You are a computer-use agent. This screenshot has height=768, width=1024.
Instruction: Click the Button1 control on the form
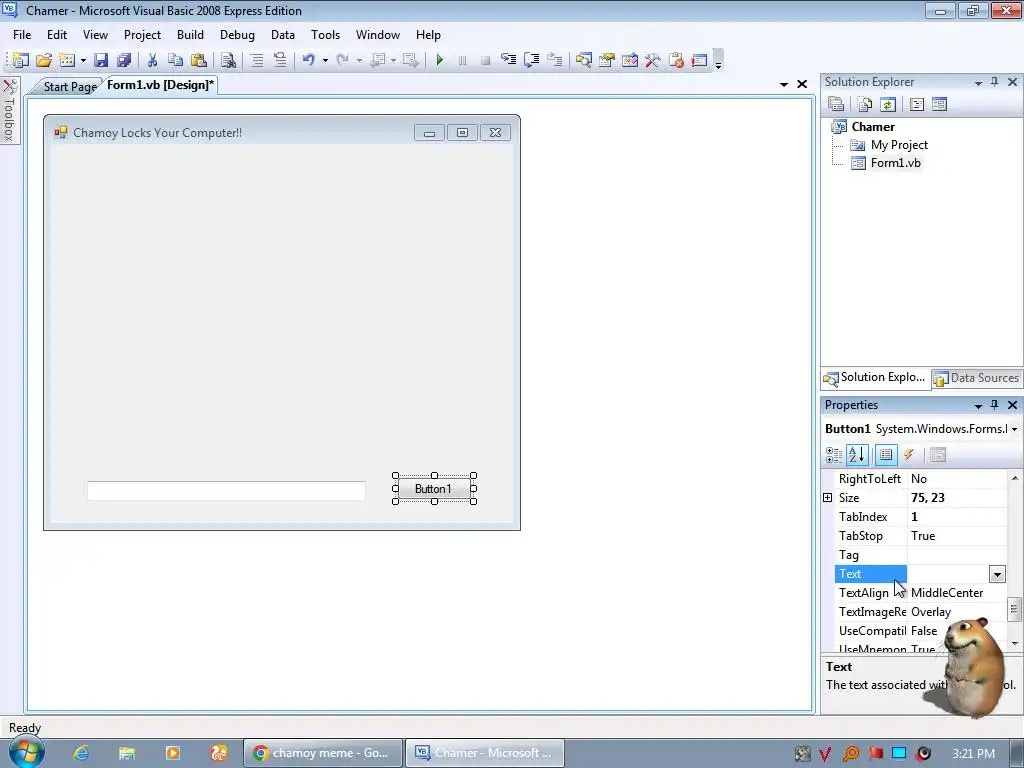(434, 489)
